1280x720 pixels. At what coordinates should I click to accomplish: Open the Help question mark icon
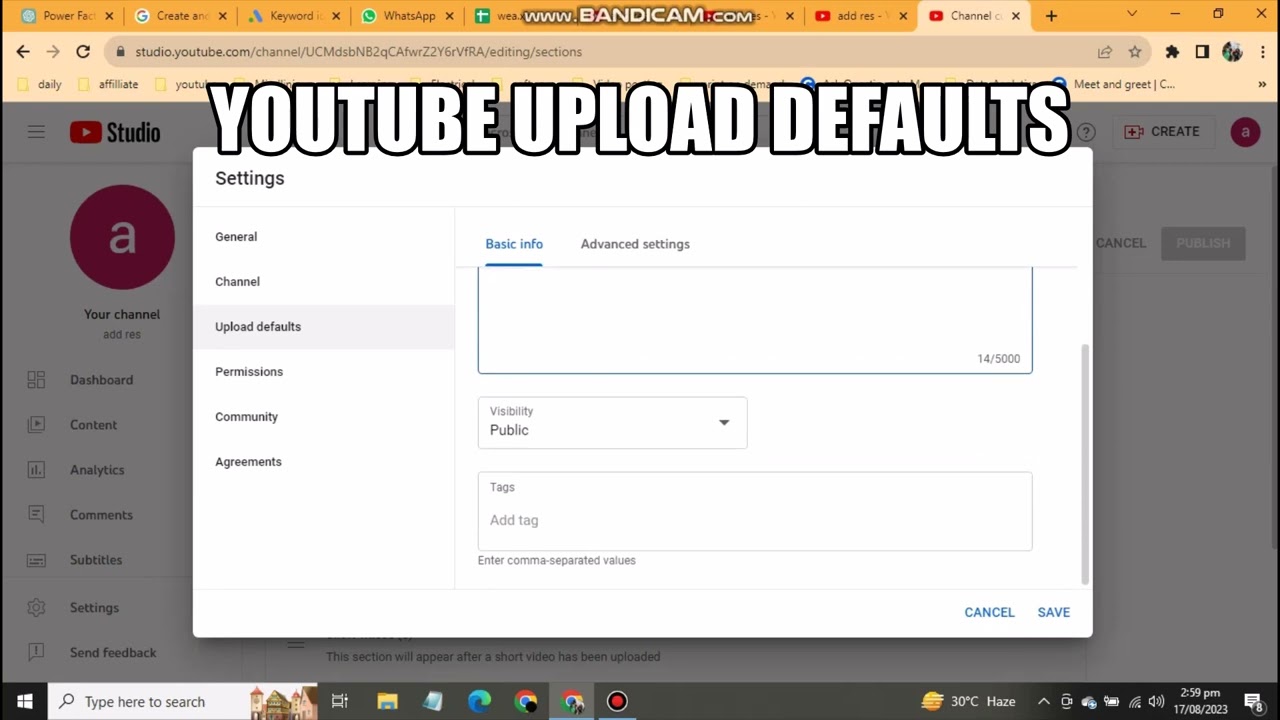coord(1086,132)
